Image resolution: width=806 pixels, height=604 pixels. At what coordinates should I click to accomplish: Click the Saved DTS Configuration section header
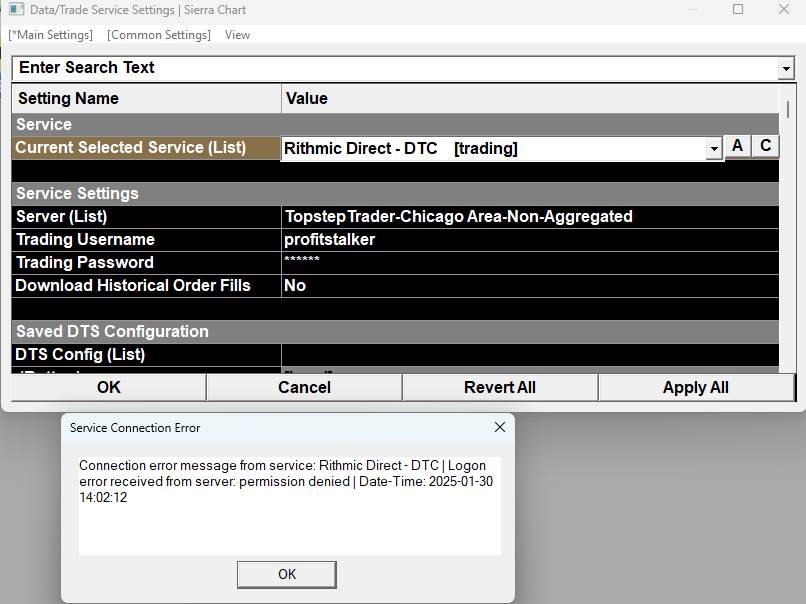[395, 332]
